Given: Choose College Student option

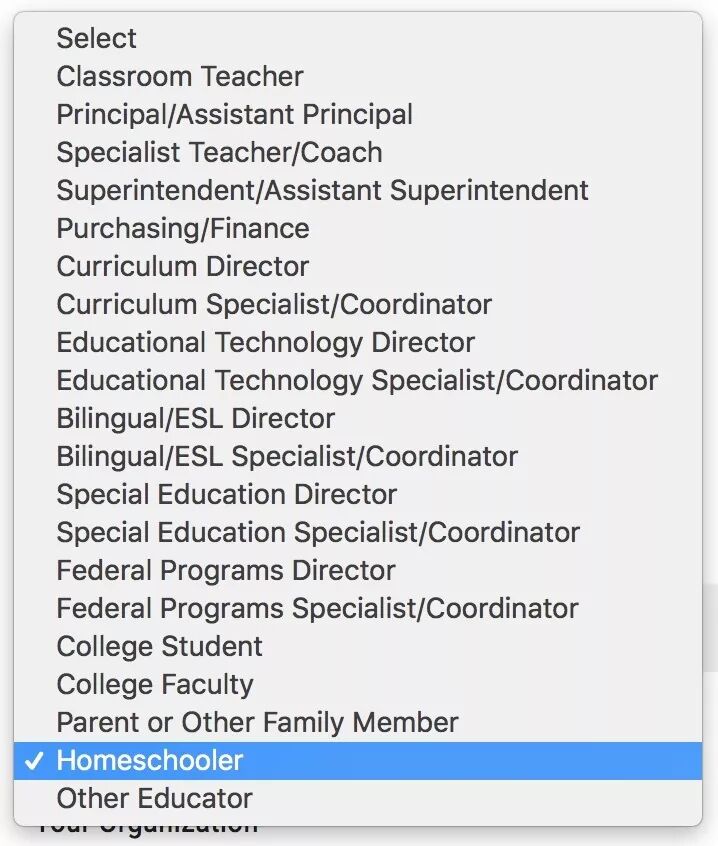Looking at the screenshot, I should [160, 646].
